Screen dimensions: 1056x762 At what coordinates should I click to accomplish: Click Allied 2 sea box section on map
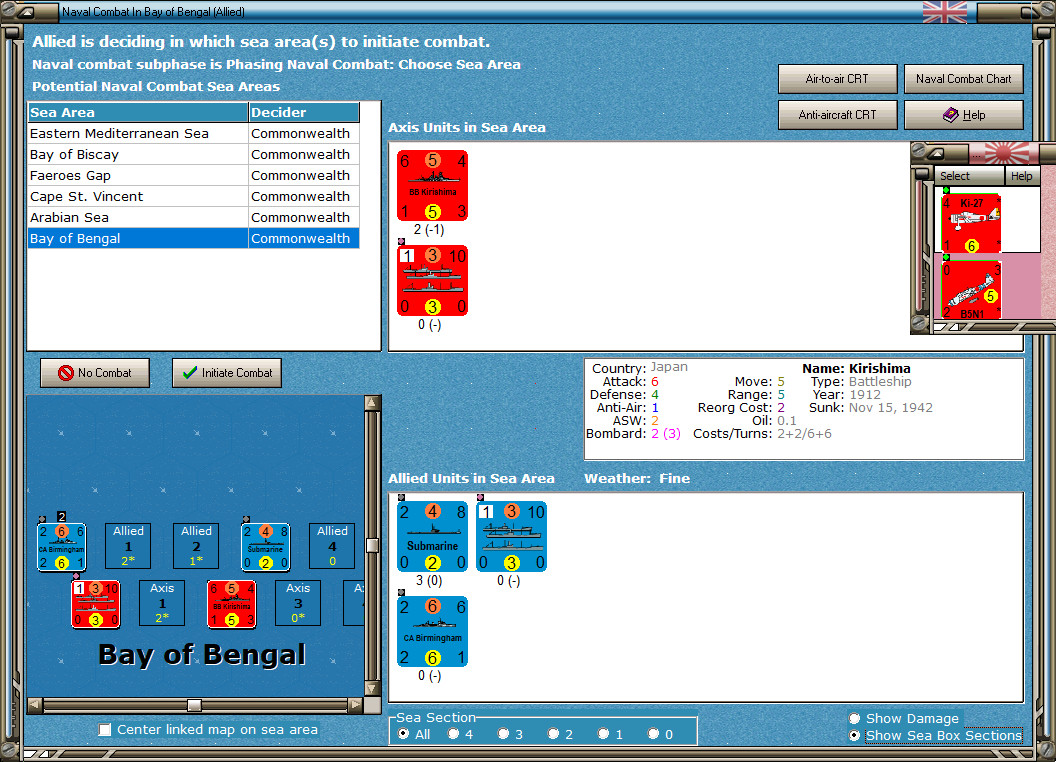(196, 546)
